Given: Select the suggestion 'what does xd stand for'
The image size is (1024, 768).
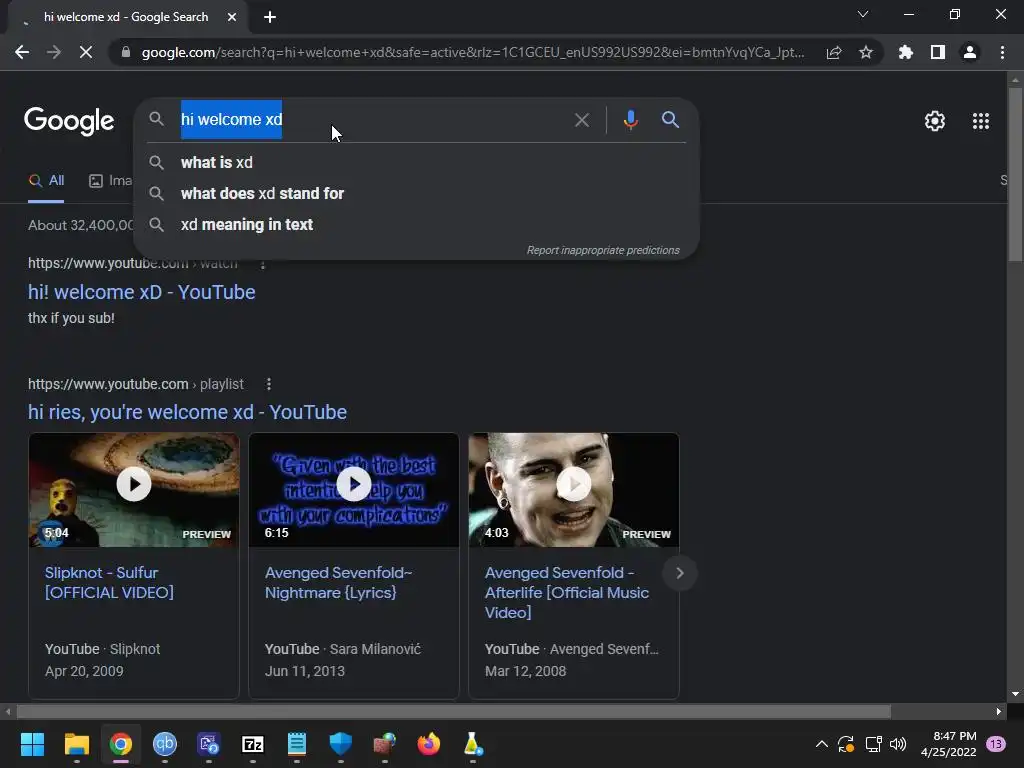Looking at the screenshot, I should point(417,193).
